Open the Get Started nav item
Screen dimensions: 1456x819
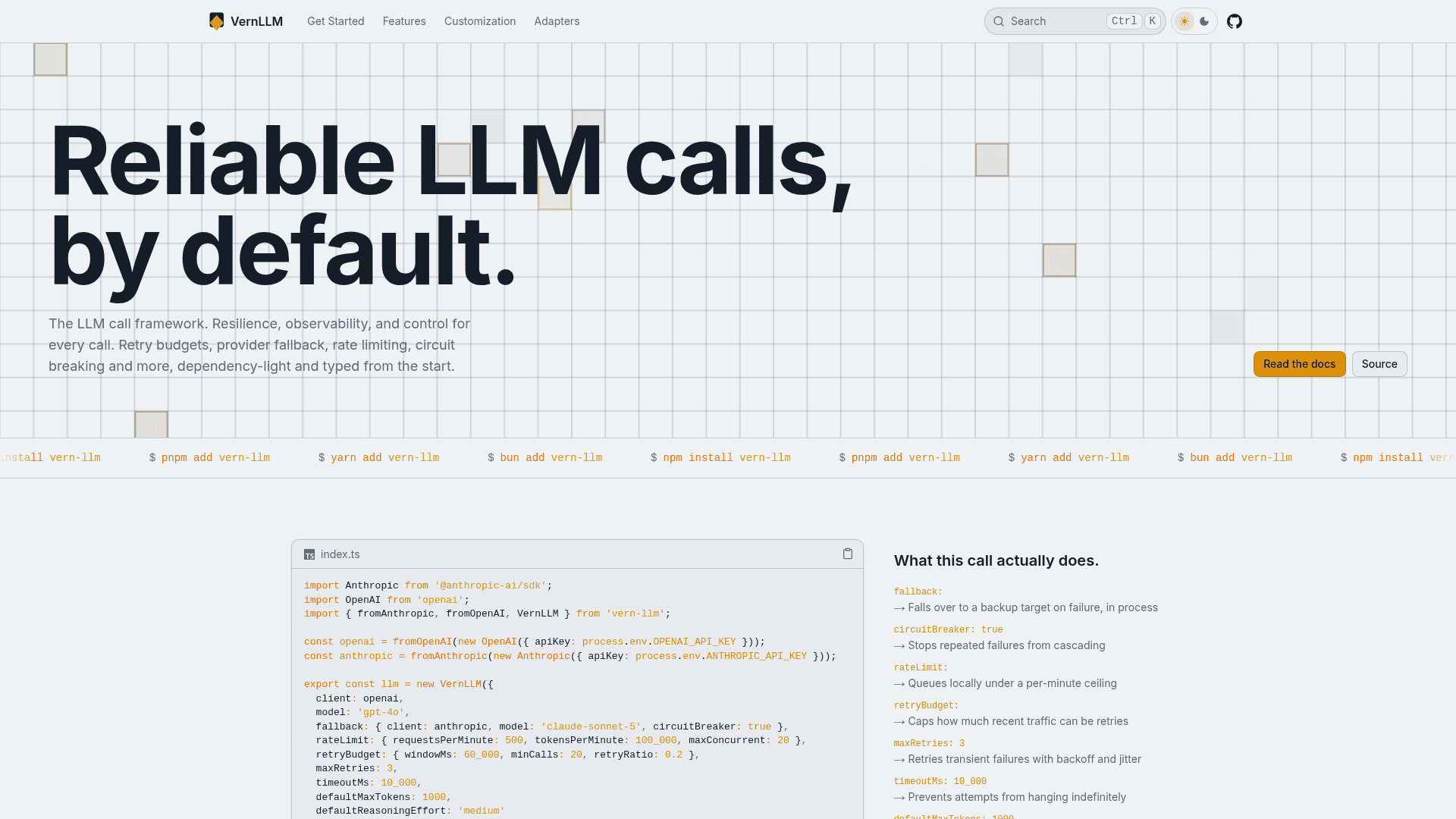(336, 21)
